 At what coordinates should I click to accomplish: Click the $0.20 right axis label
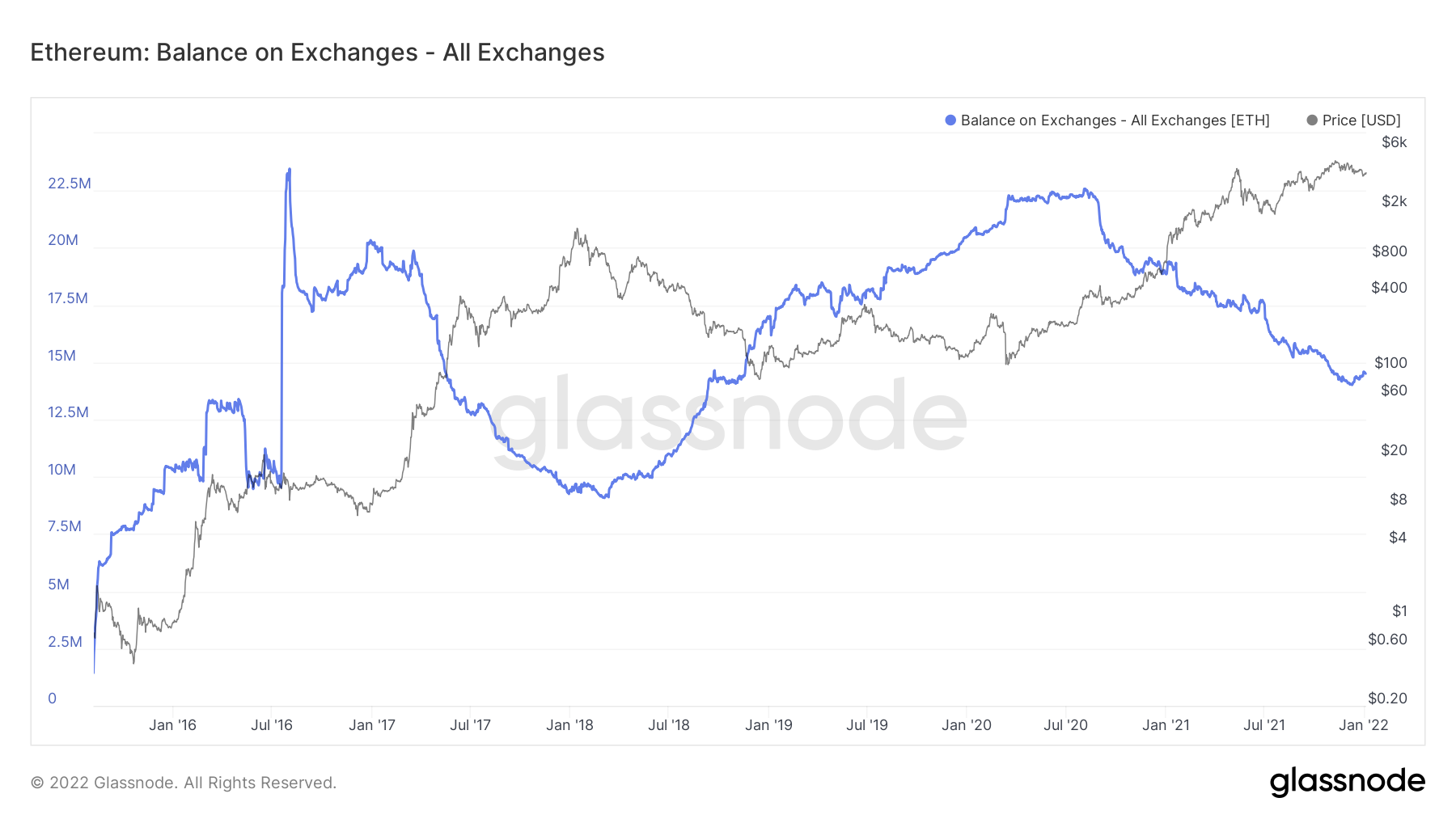[1387, 699]
